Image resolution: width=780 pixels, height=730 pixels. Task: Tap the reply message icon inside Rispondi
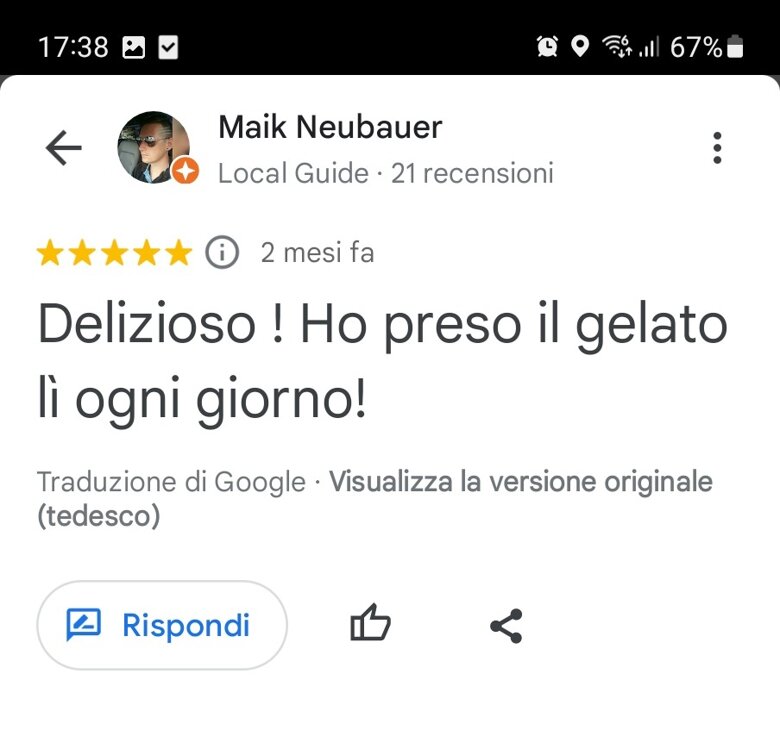[84, 625]
